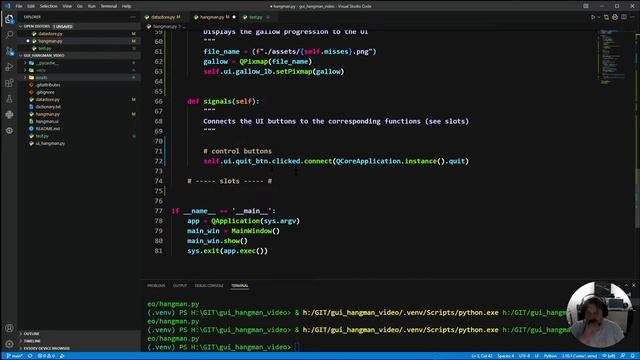Click the terminal input prompt line
This screenshot has height=360, width=640.
(x=223, y=347)
